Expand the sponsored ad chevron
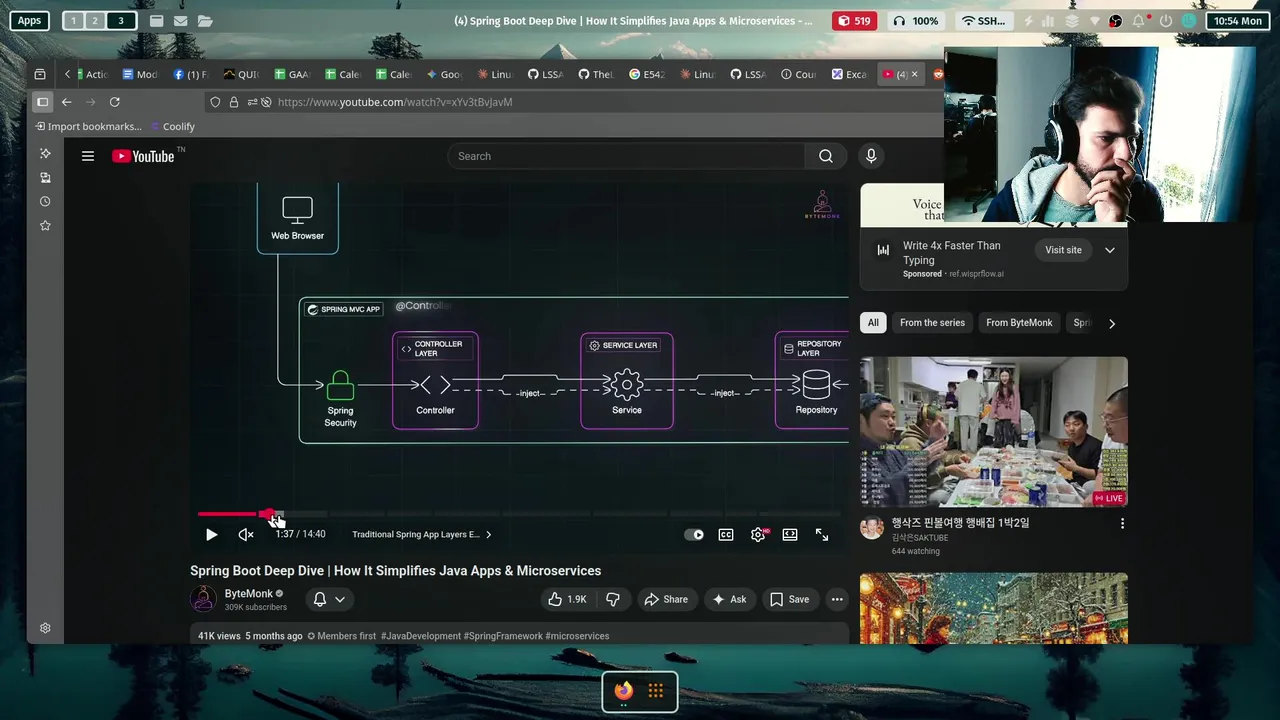1280x720 pixels. [x=1110, y=250]
